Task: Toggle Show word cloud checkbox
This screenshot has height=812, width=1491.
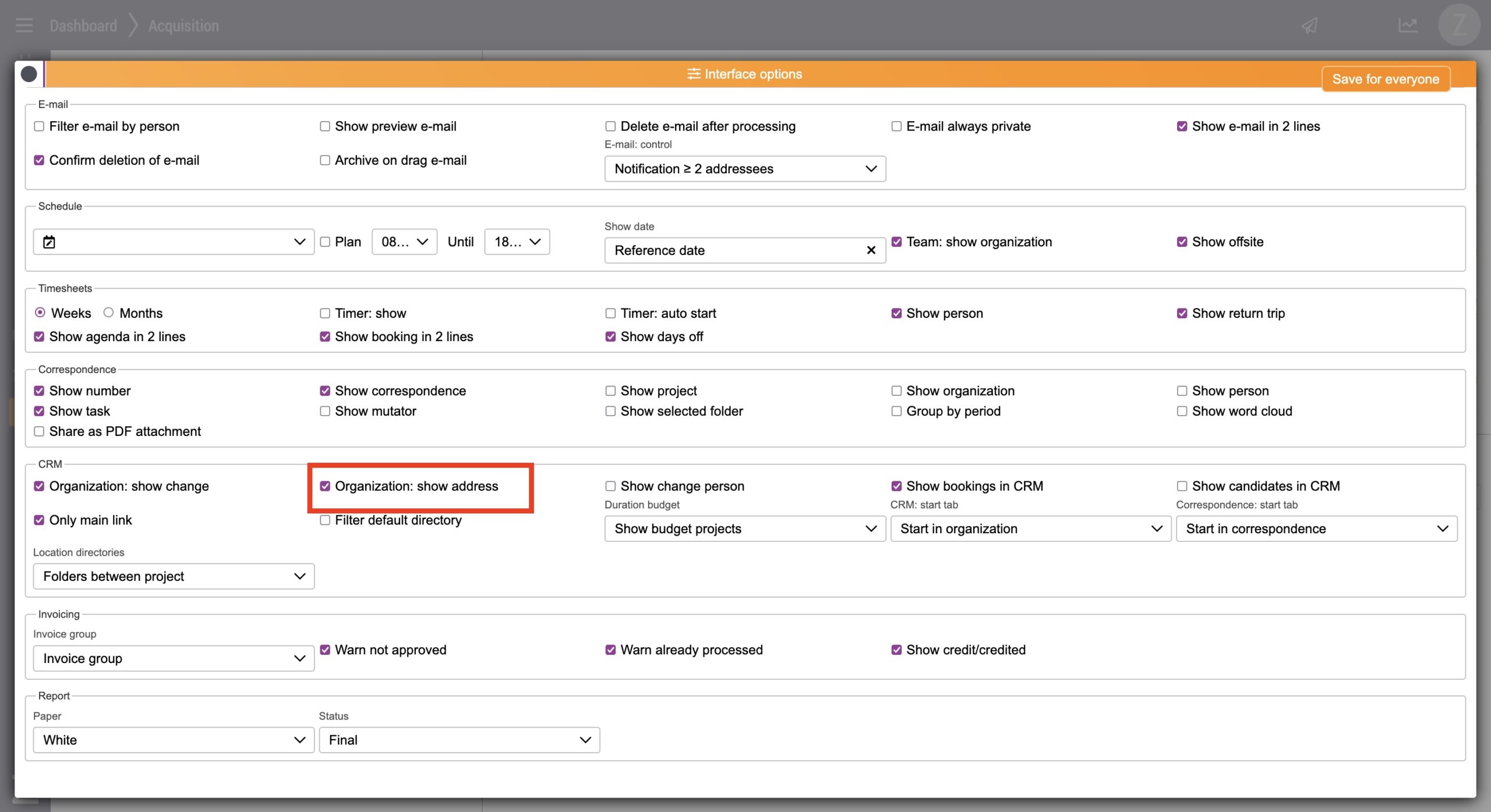Action: click(x=1182, y=411)
